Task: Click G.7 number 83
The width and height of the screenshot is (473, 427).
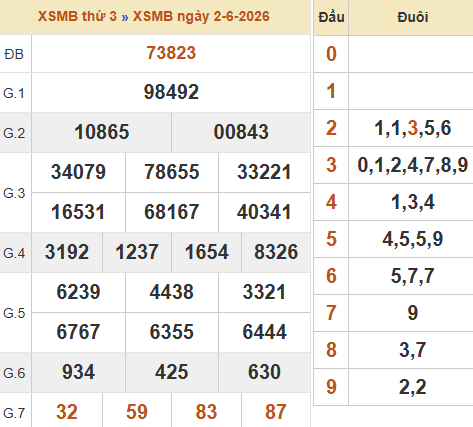Action: (x=207, y=412)
